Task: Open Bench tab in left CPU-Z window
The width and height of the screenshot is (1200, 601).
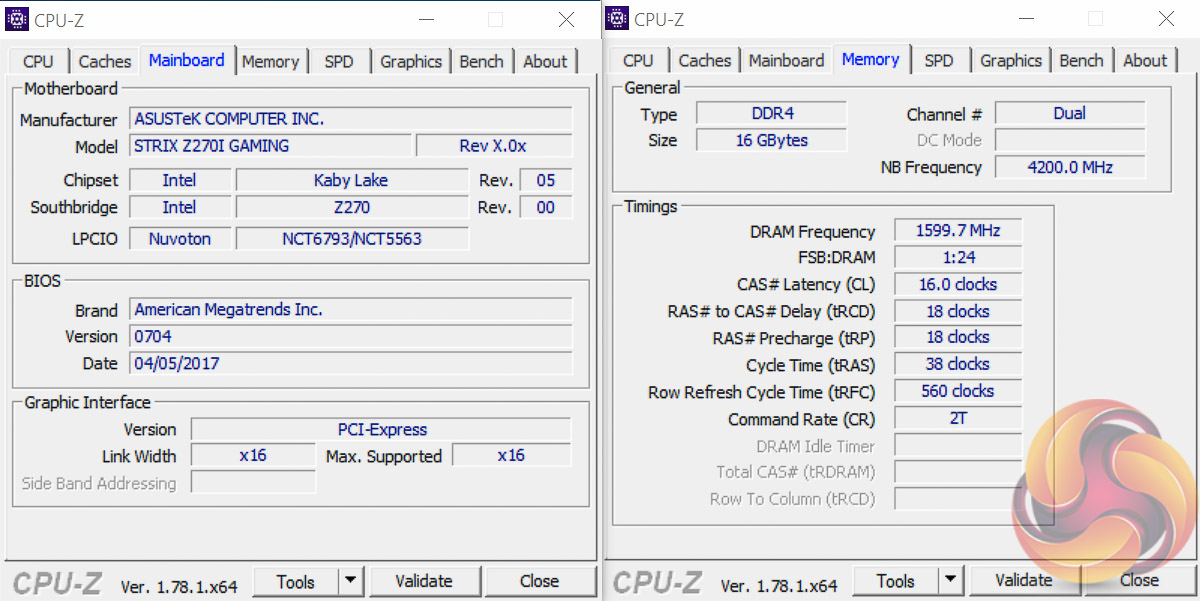Action: (x=481, y=61)
